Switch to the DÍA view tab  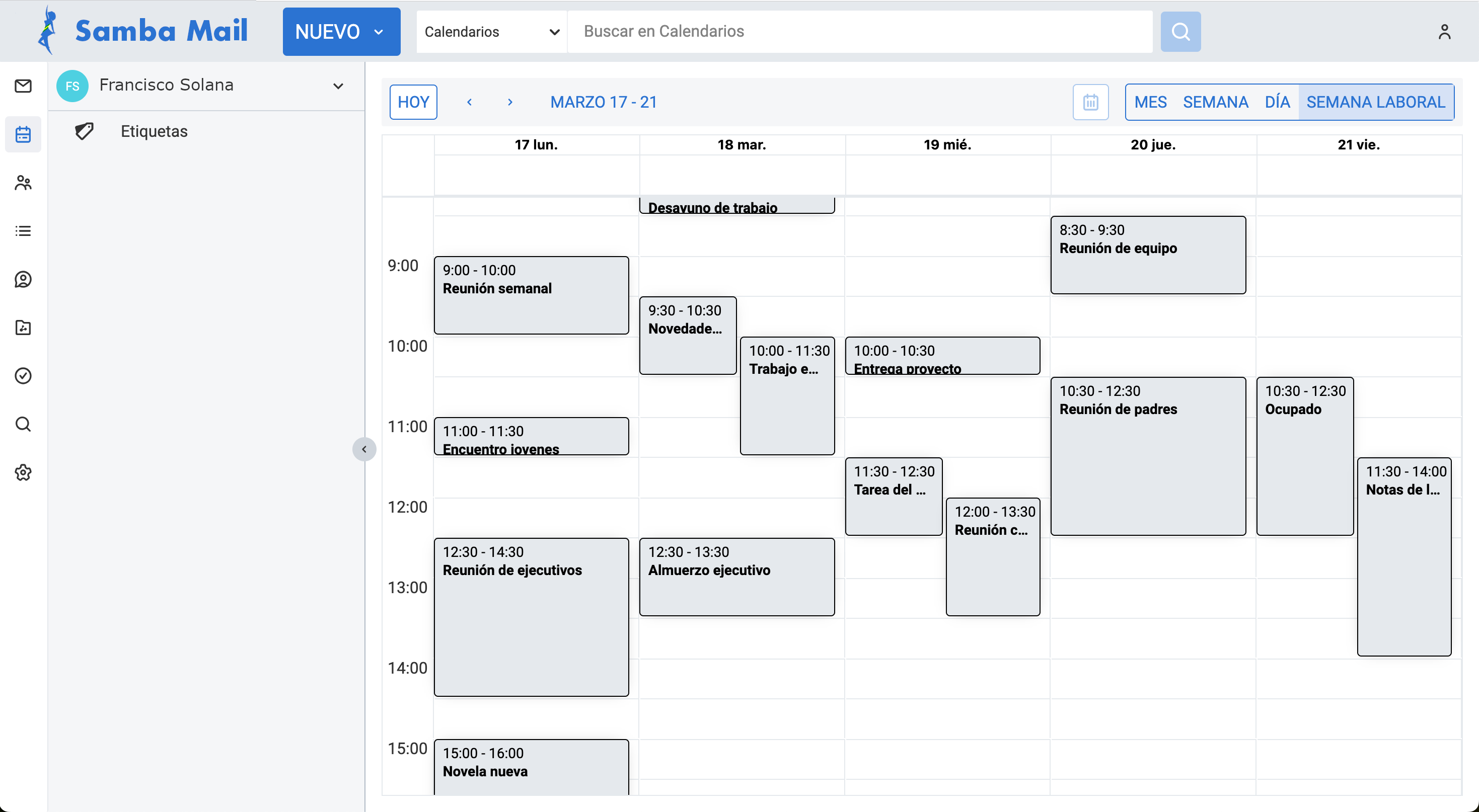pos(1277,102)
